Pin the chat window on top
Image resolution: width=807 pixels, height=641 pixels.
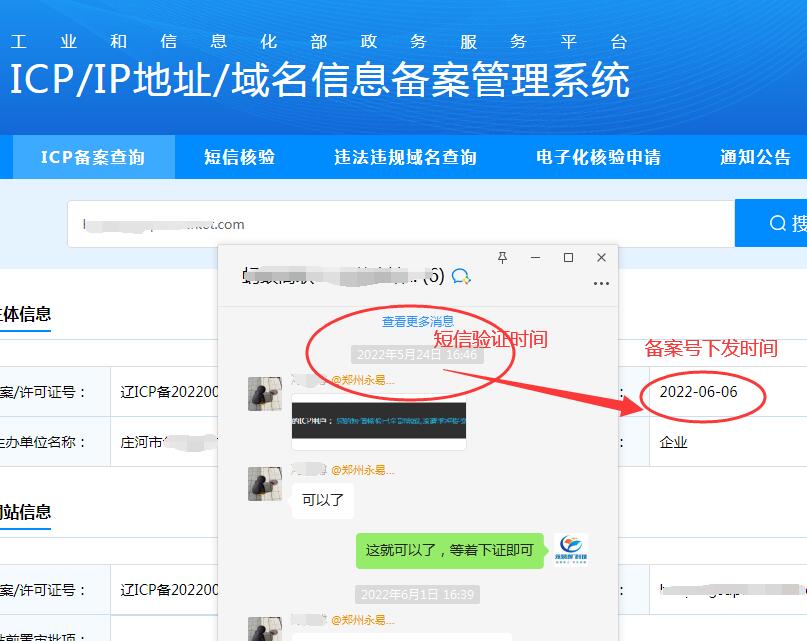(x=502, y=258)
